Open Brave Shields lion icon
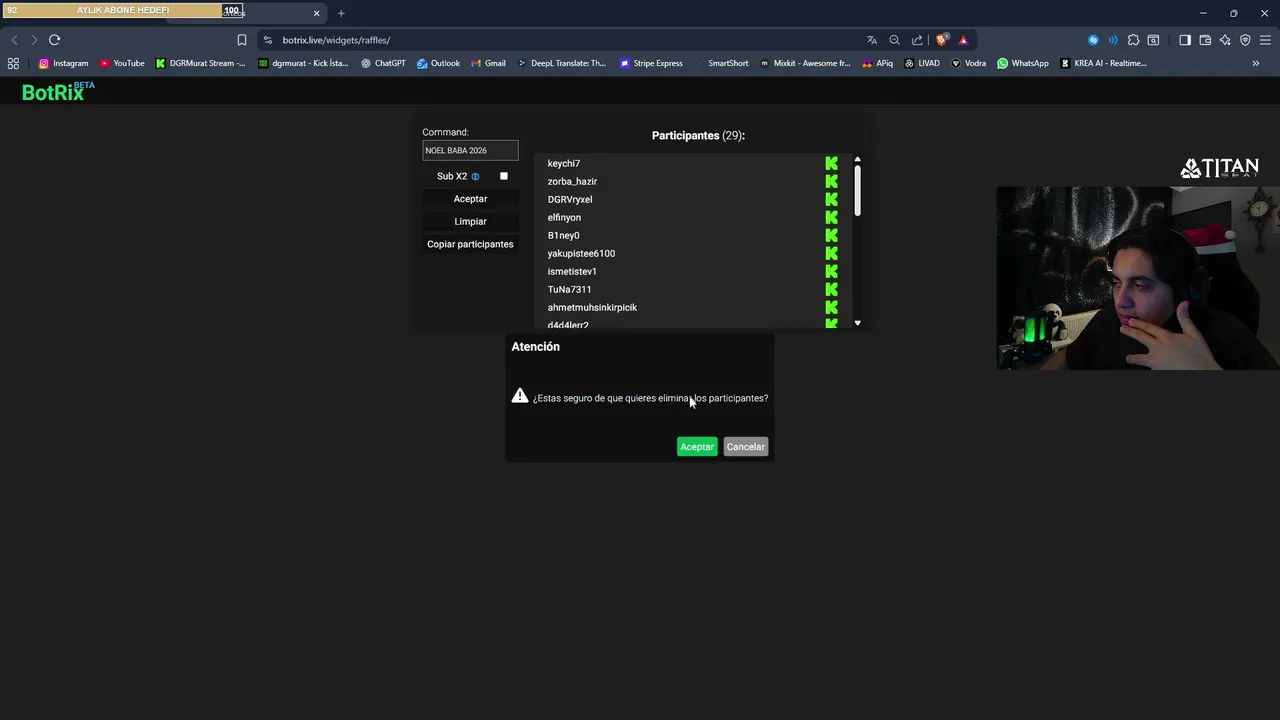1280x720 pixels. point(941,40)
